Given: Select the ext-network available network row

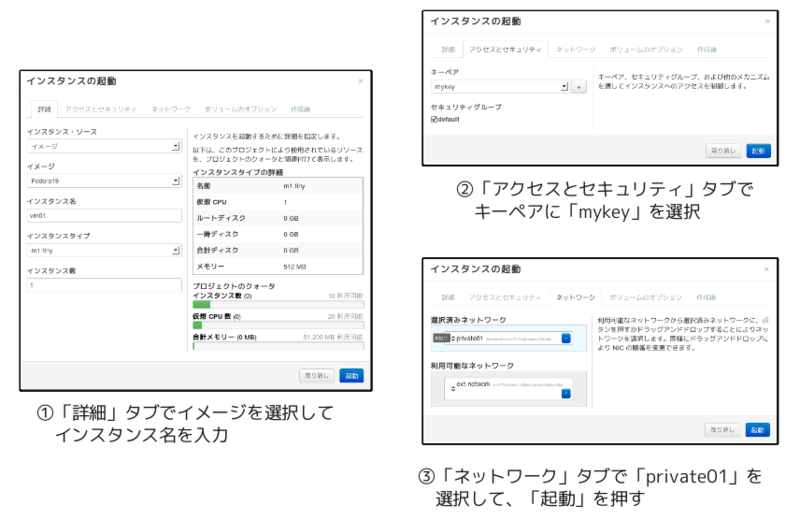Looking at the screenshot, I should (x=508, y=389).
